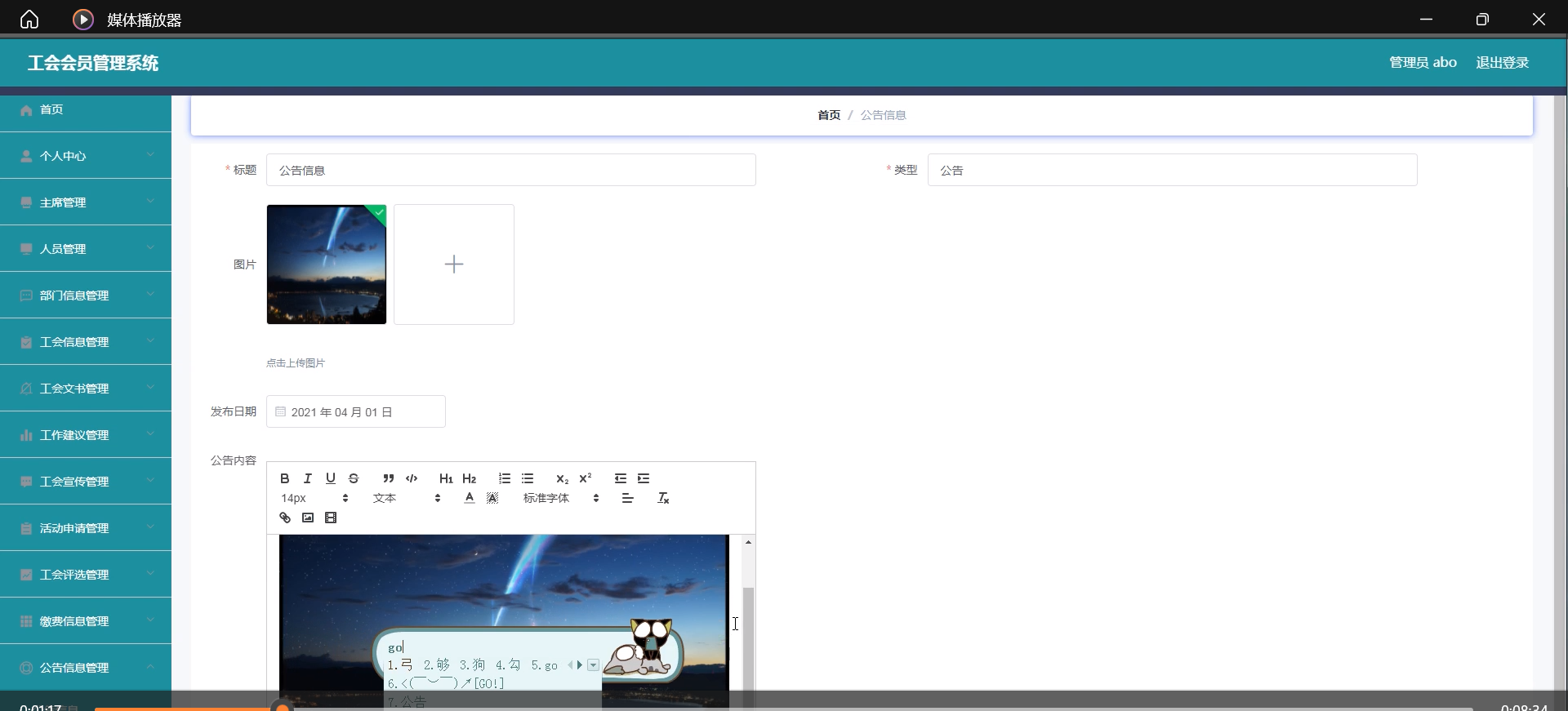The image size is (1568, 711).
Task: Click the 类型 input field
Action: (x=1173, y=170)
